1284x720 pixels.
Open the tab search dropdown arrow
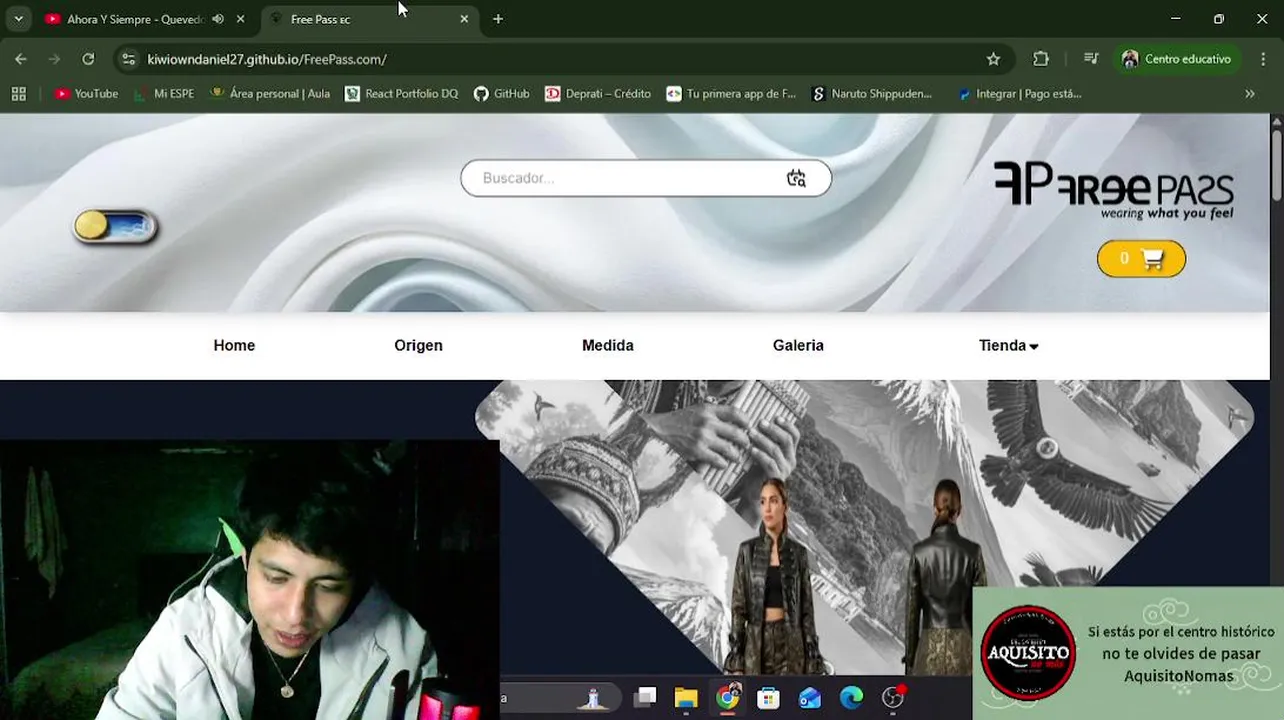tap(18, 19)
